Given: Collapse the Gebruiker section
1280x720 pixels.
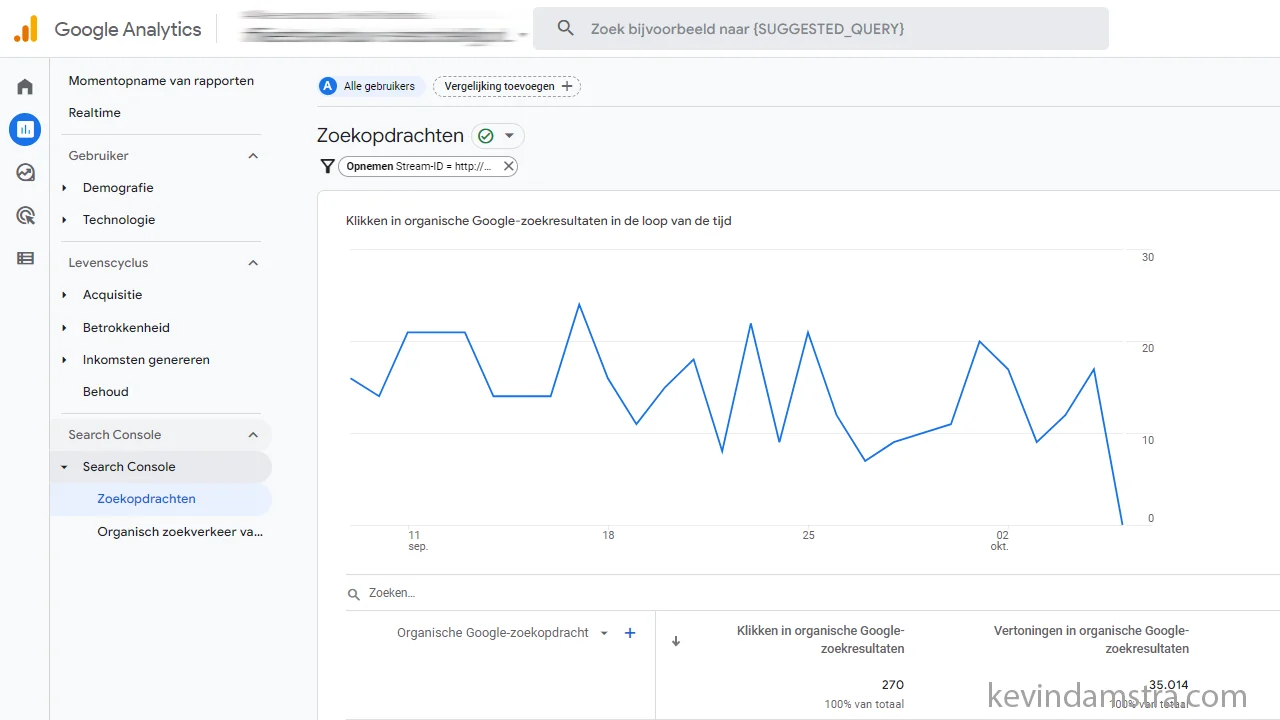Looking at the screenshot, I should click(253, 156).
